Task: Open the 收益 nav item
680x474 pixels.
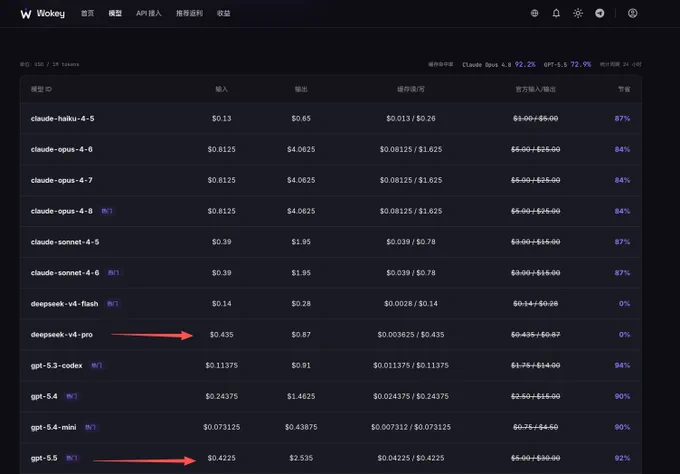Action: pos(223,13)
